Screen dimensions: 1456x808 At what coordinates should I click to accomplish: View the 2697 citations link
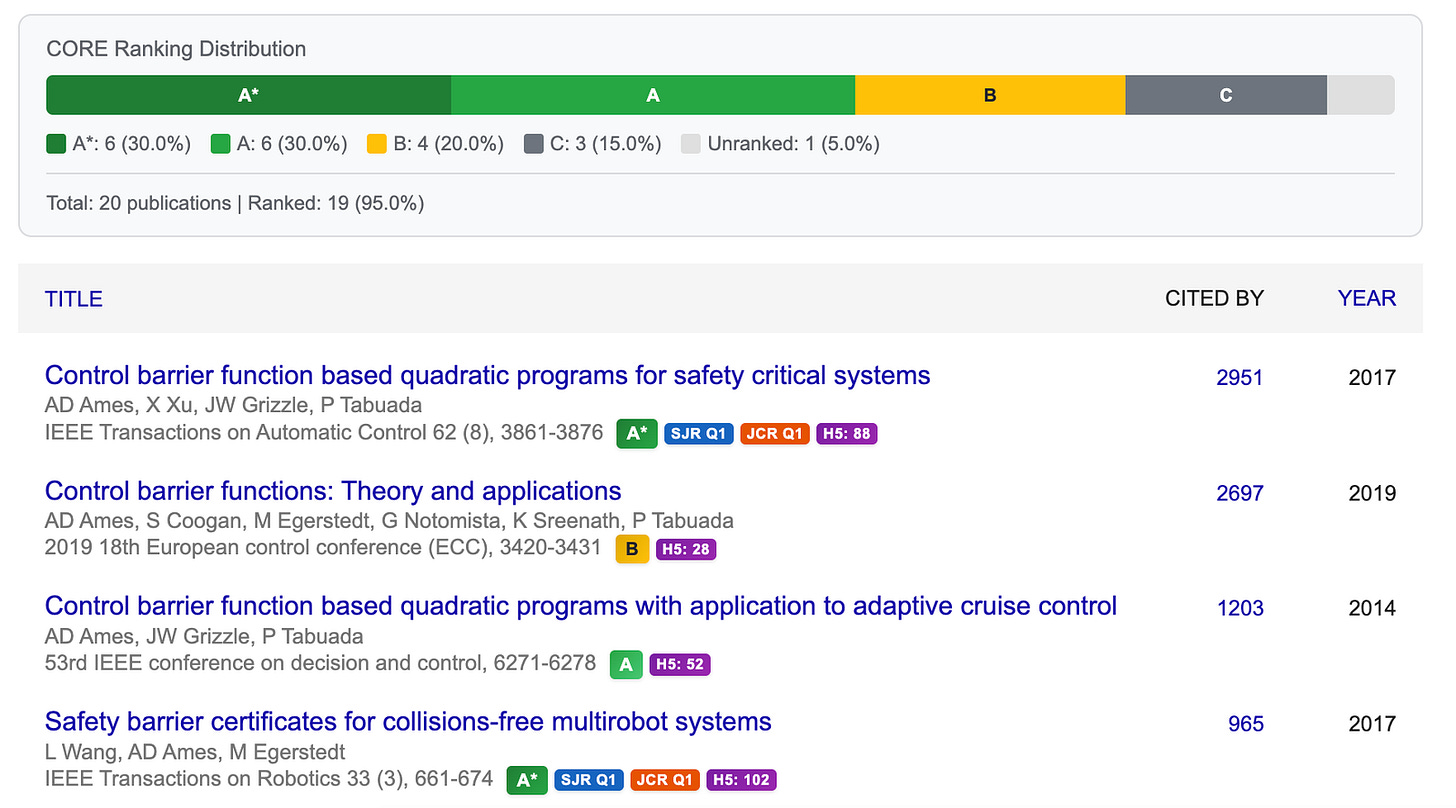click(1240, 493)
